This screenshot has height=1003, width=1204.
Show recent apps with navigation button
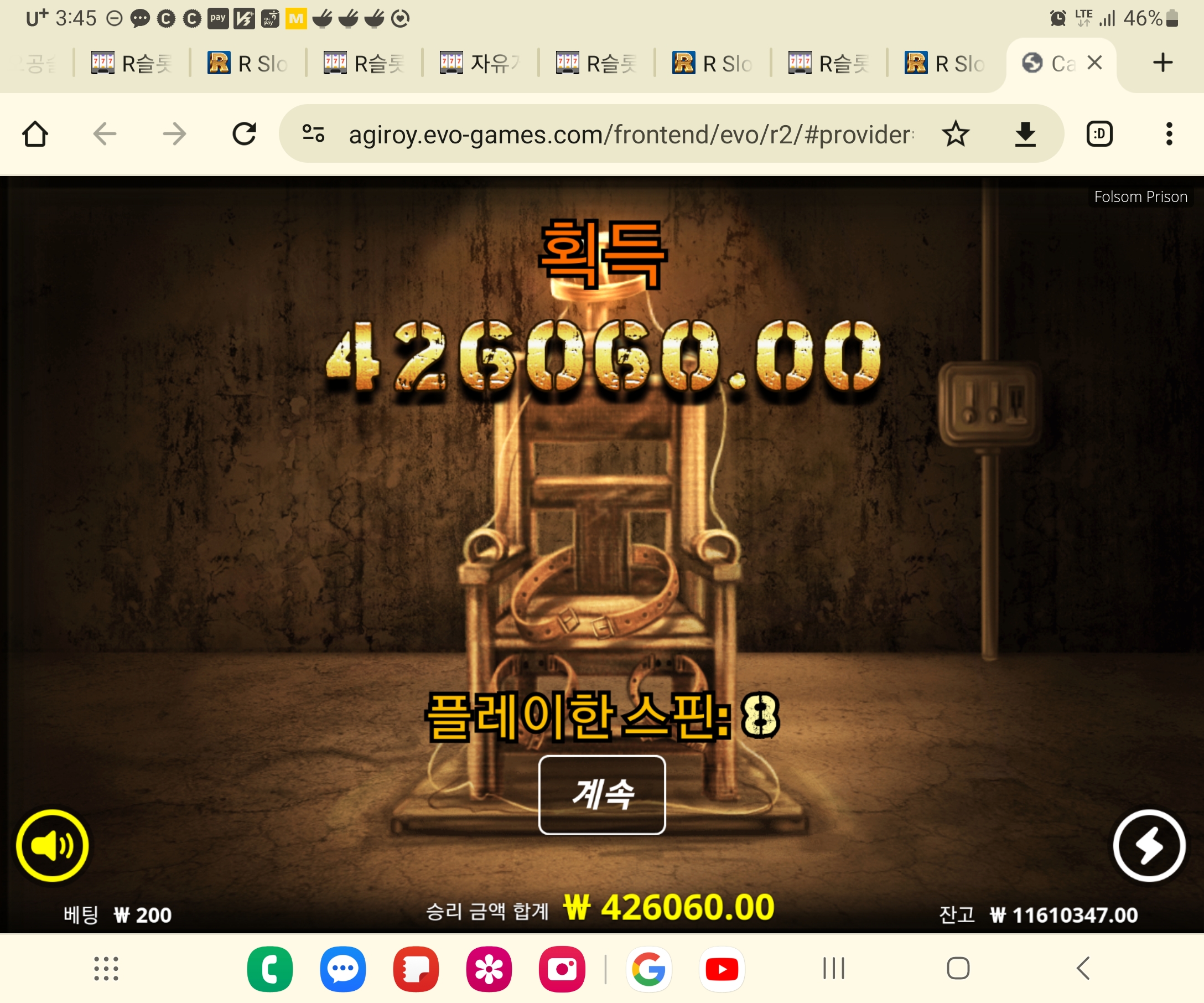(x=834, y=969)
